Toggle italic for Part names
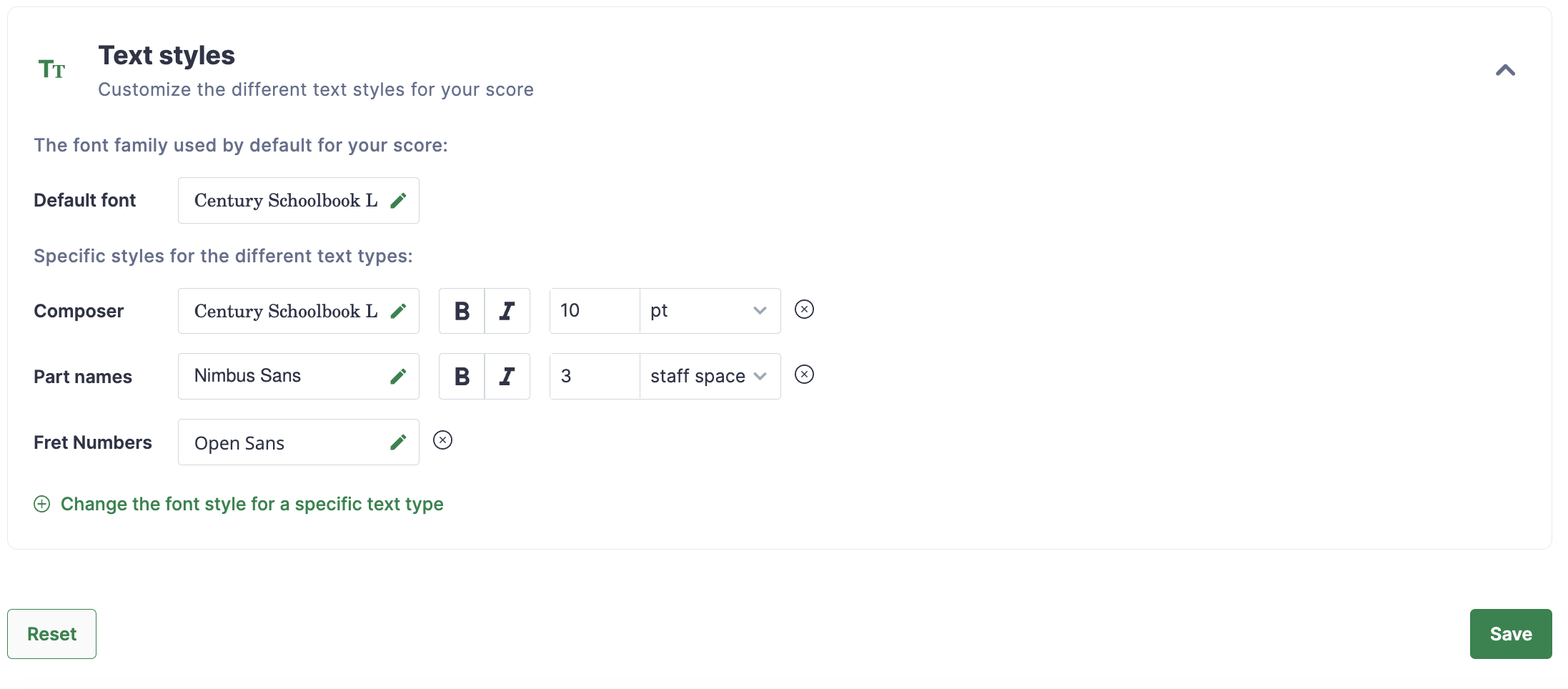This screenshot has height=689, width=1568. (507, 377)
